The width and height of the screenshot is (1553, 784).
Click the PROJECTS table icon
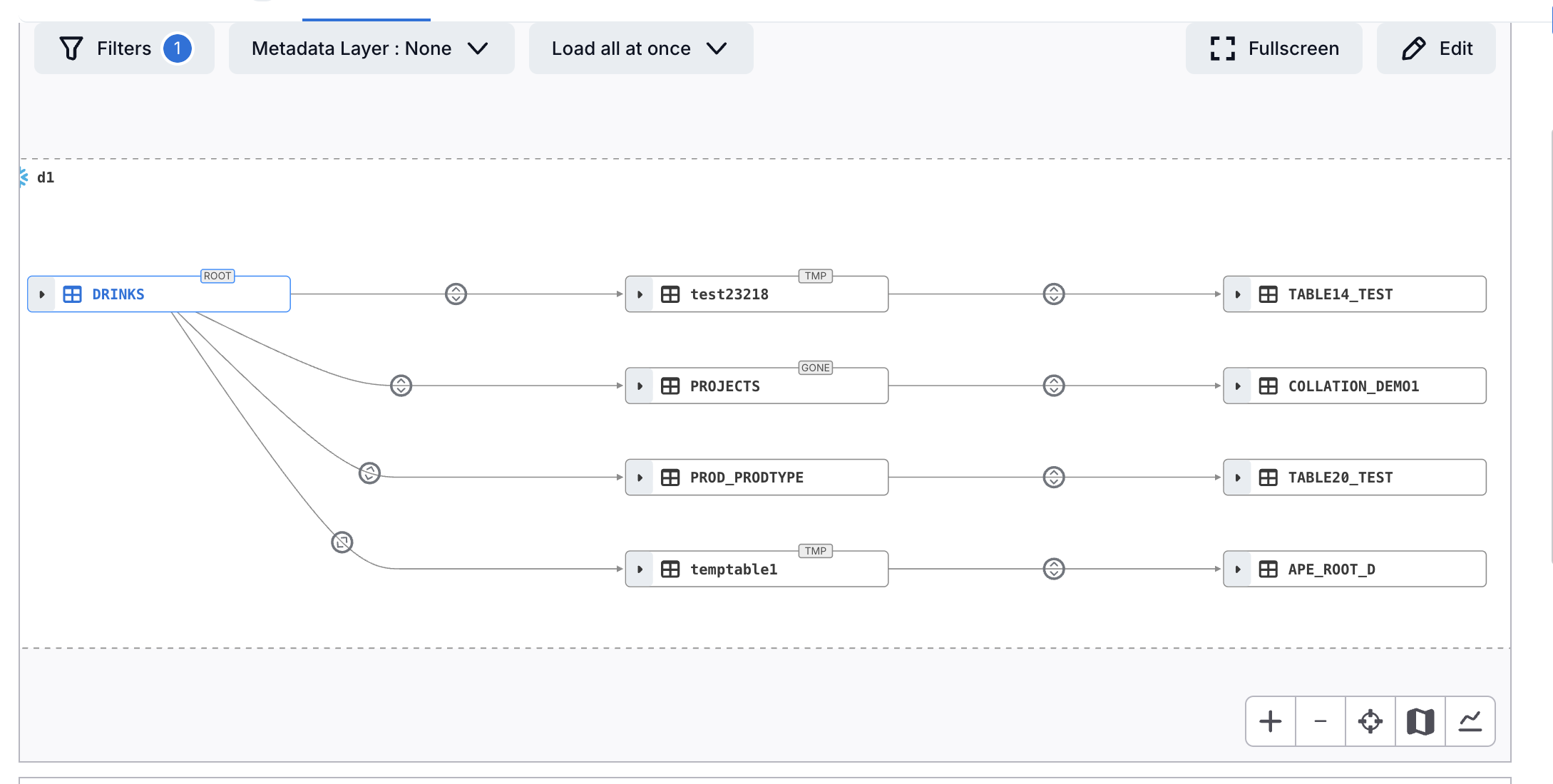tap(670, 386)
